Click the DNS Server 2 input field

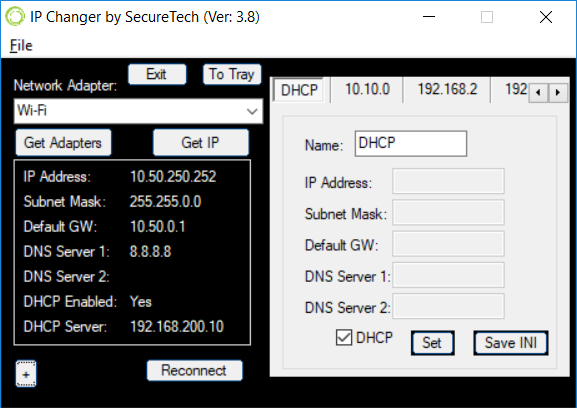tap(448, 306)
